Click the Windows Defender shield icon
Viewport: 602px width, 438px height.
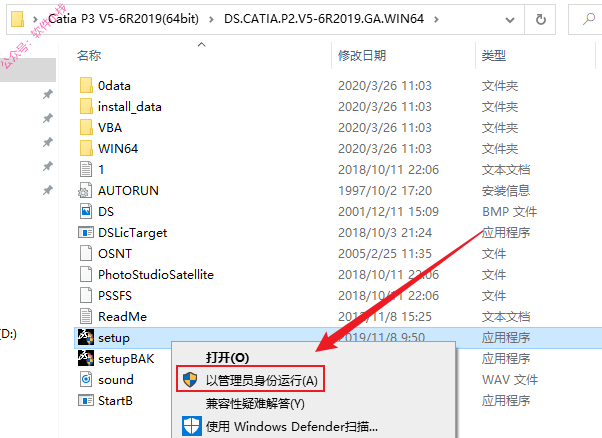click(x=192, y=426)
